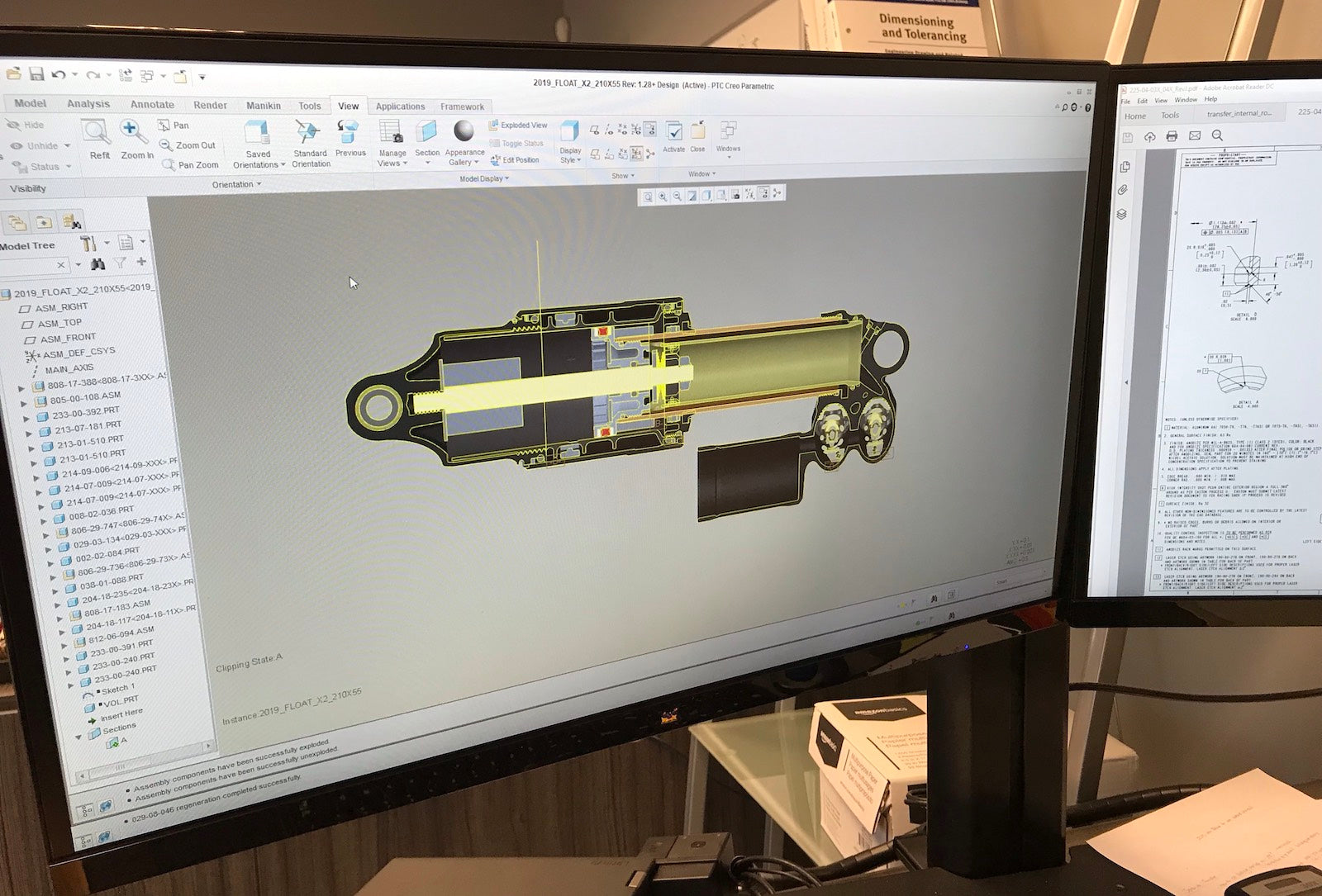Image resolution: width=1322 pixels, height=896 pixels.
Task: Open the Manage Views dropdown
Action: tap(392, 158)
